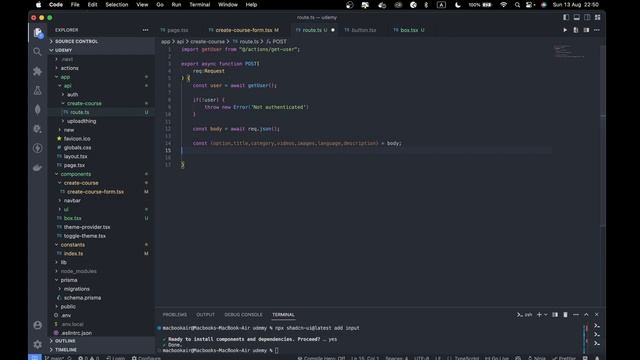The height and width of the screenshot is (360, 640).
Task: Toggle Focus moon icon in menu bar
Action: pyautogui.click(x=458, y=5)
